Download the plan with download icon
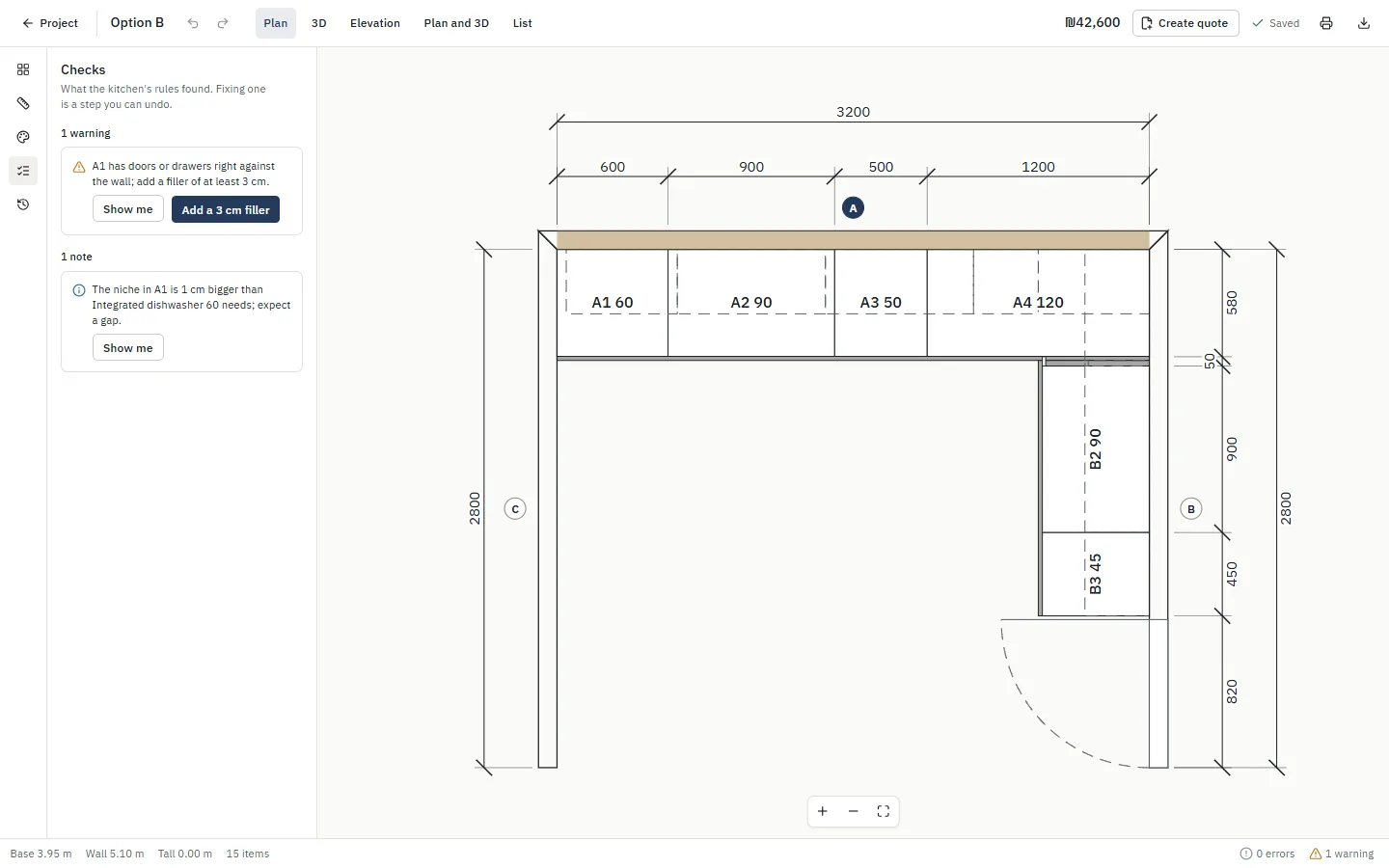The width and height of the screenshot is (1389, 868). coord(1364,23)
